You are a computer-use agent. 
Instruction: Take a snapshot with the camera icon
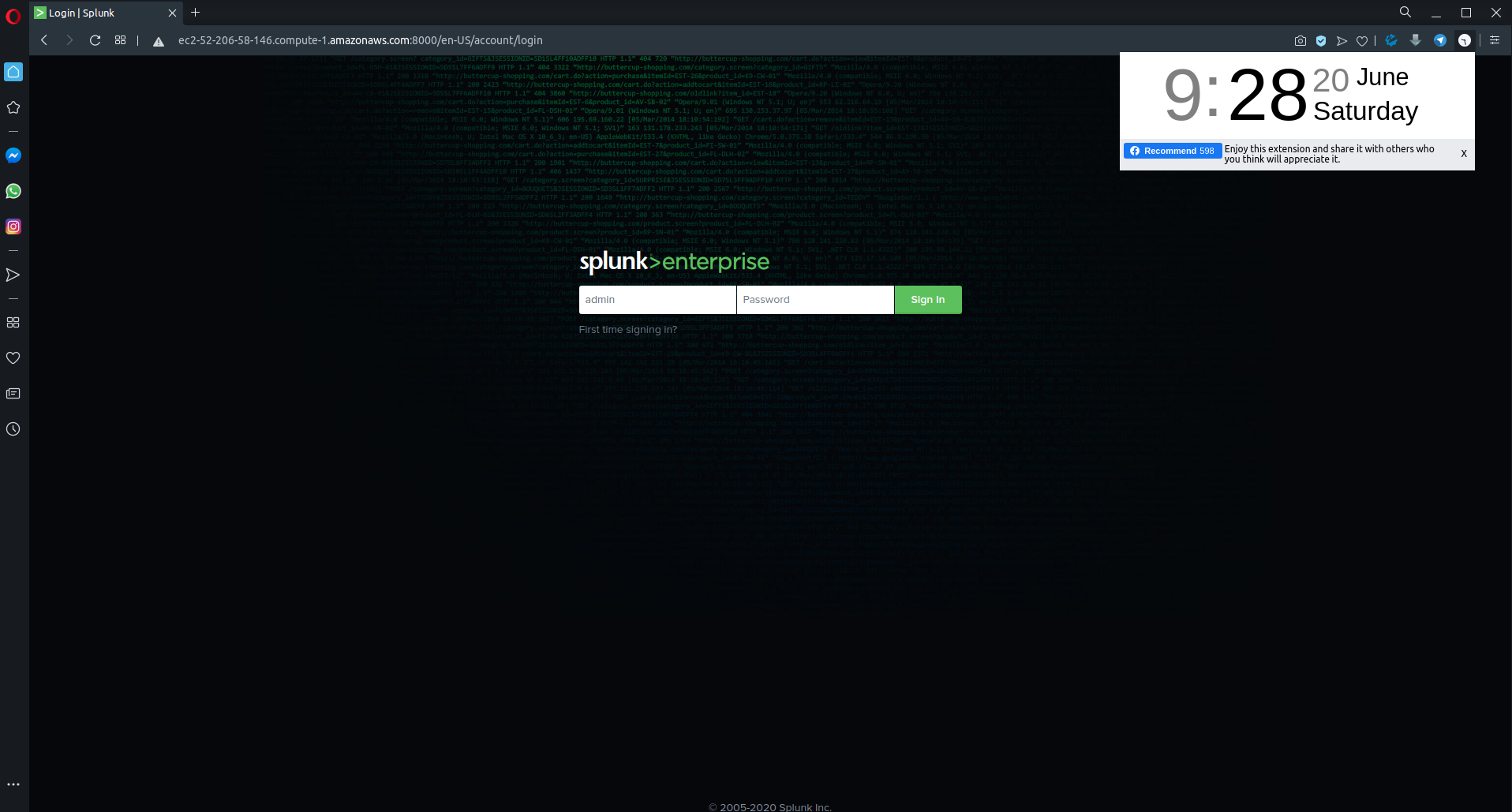tap(1301, 40)
